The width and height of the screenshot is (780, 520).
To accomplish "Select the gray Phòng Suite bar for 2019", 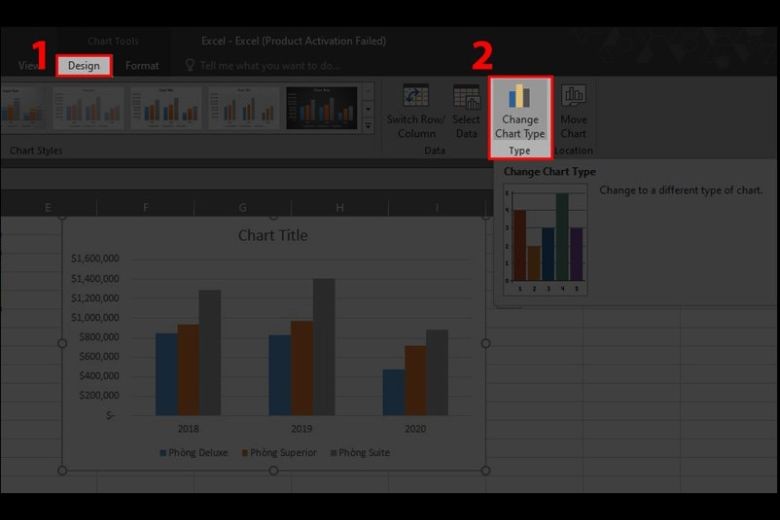I will pyautogui.click(x=324, y=347).
